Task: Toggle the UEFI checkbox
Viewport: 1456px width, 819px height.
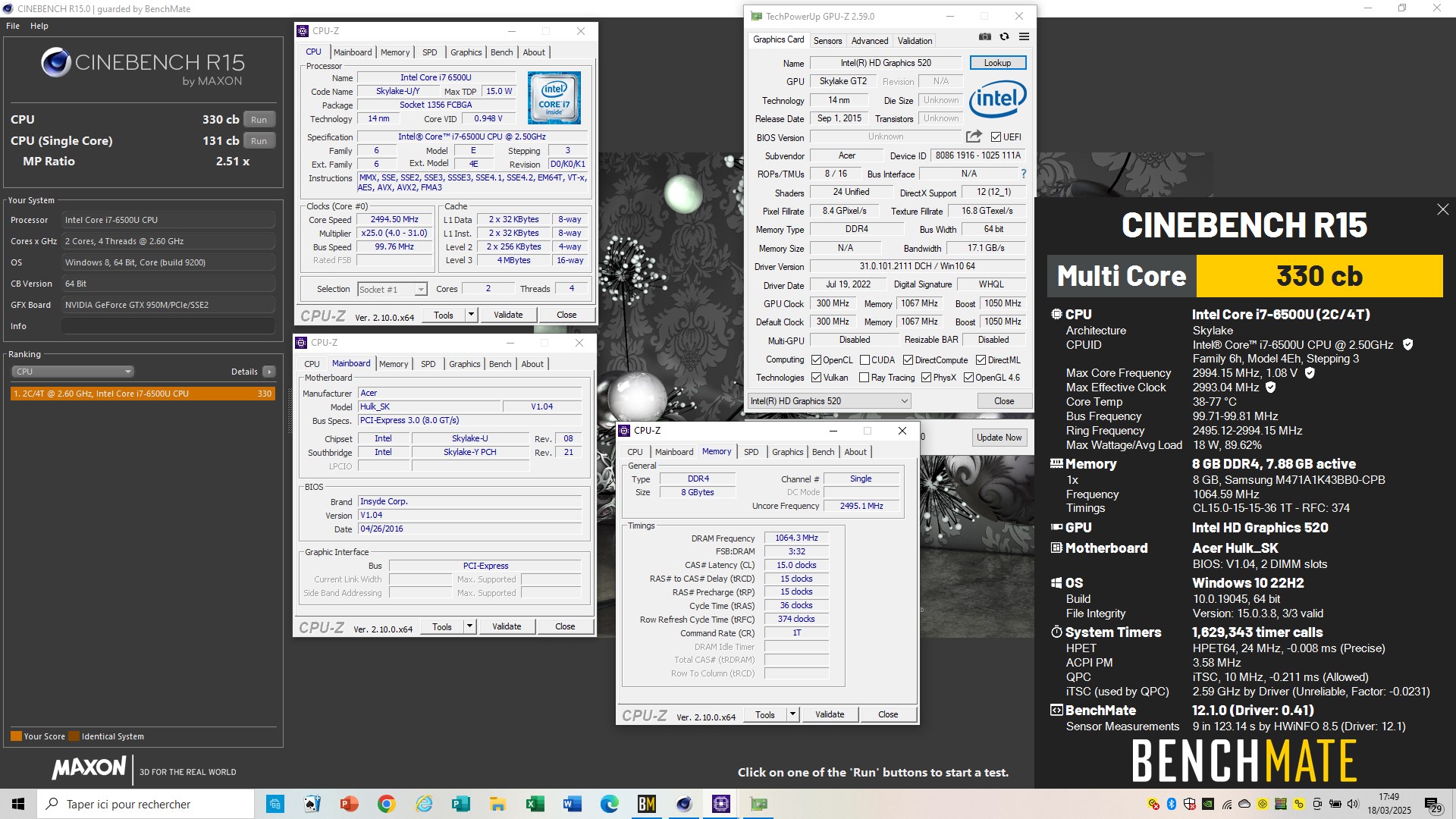Action: click(x=996, y=137)
